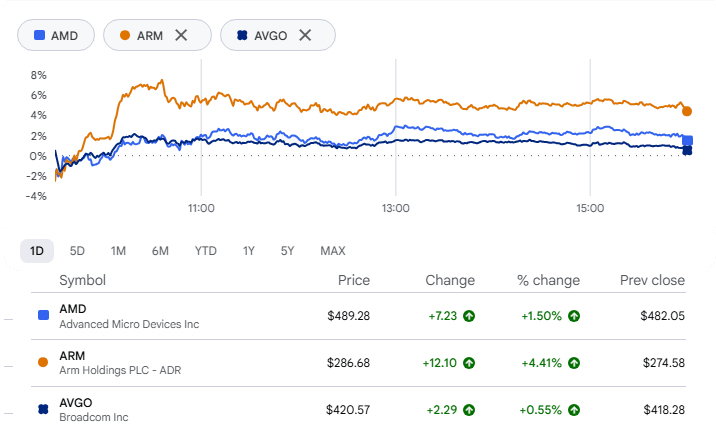Click the orange circle icon in ARM row

point(43,362)
